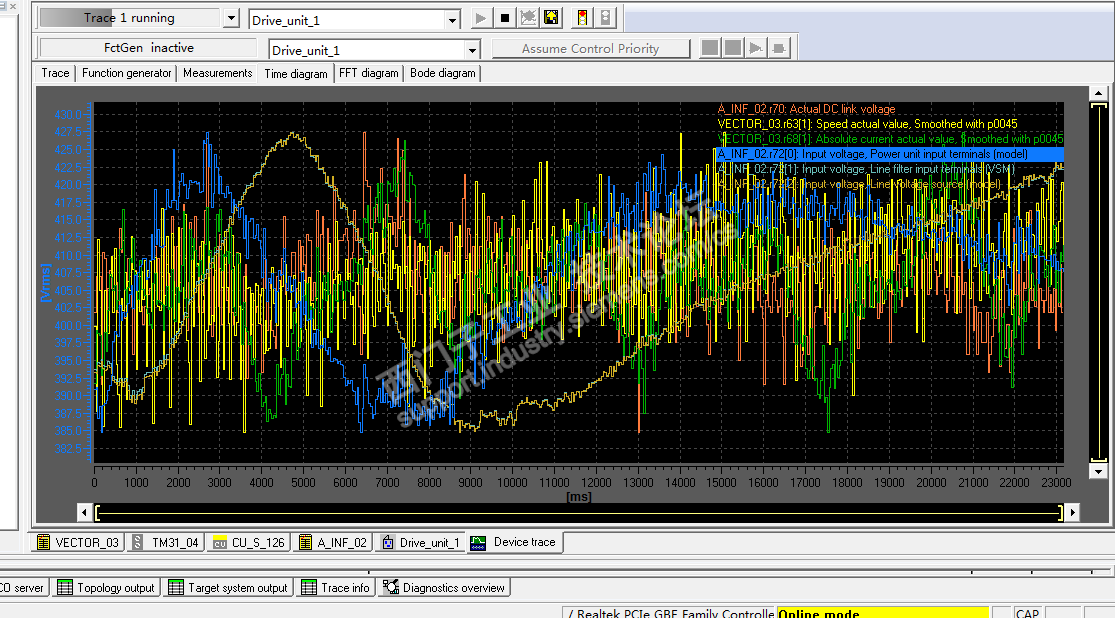Open the VECTOR_03 bottom tab
Screen dimensions: 1115x618
pos(78,543)
